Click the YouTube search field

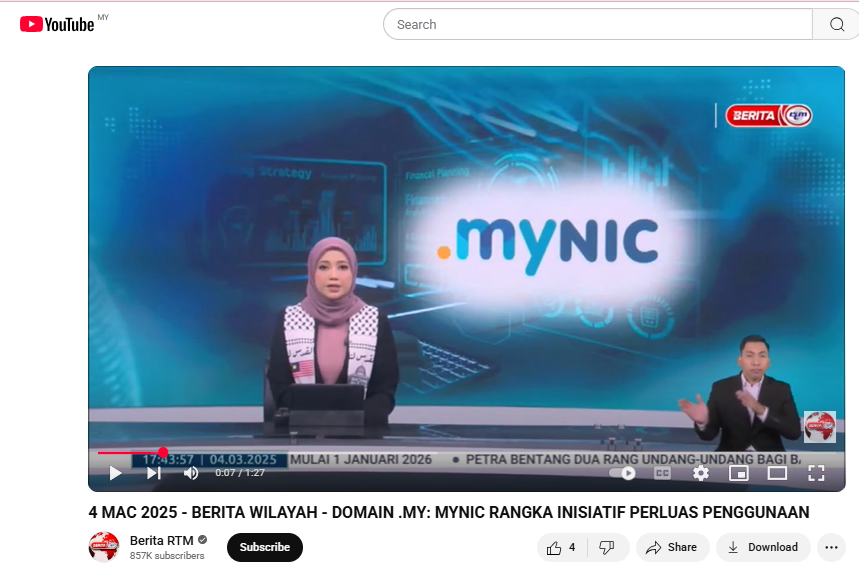point(598,25)
